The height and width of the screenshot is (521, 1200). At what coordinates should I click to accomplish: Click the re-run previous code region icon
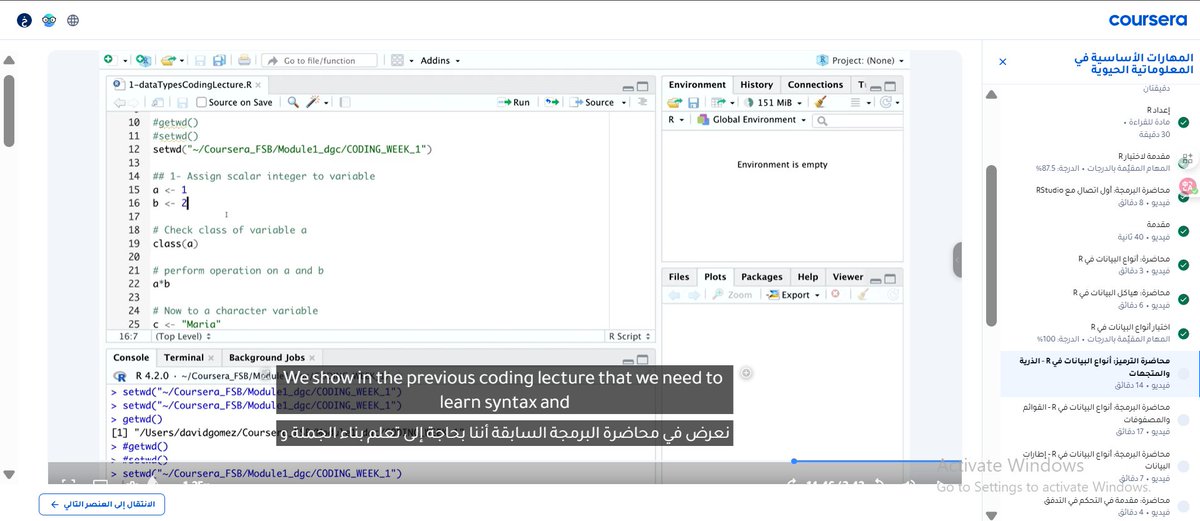pyautogui.click(x=550, y=102)
